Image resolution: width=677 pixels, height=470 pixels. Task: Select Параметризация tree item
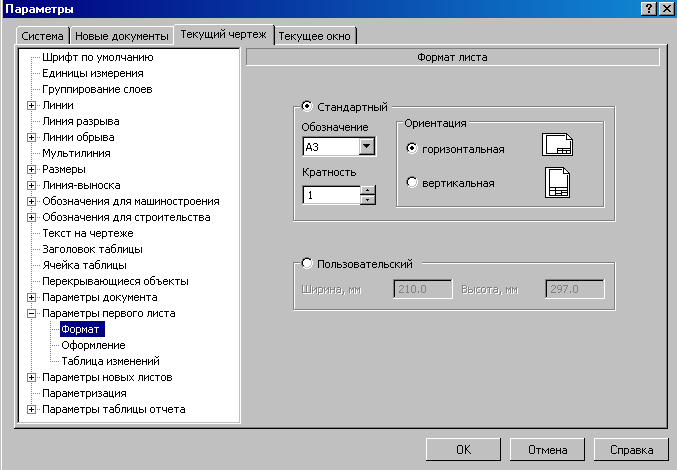coord(84,393)
